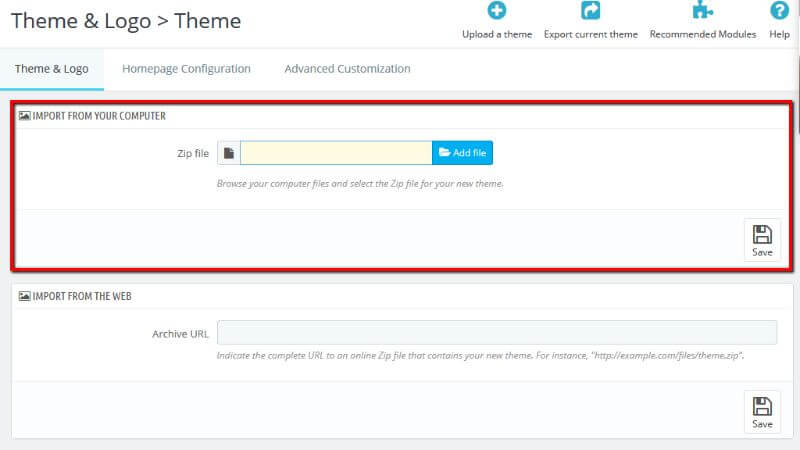Open the Homepage Configuration tab

pyautogui.click(x=186, y=69)
